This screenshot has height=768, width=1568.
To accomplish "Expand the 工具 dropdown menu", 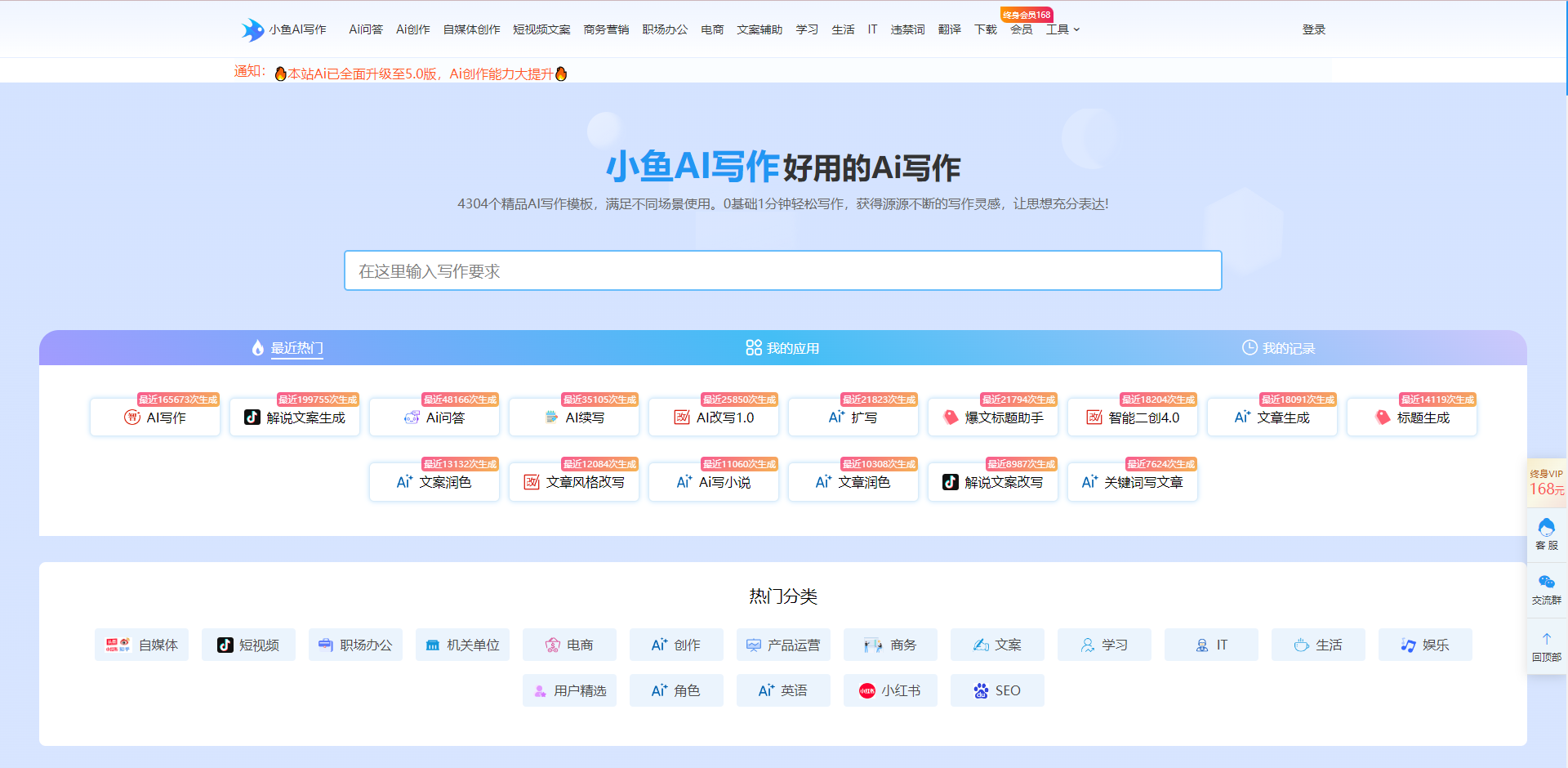I will pos(1062,29).
